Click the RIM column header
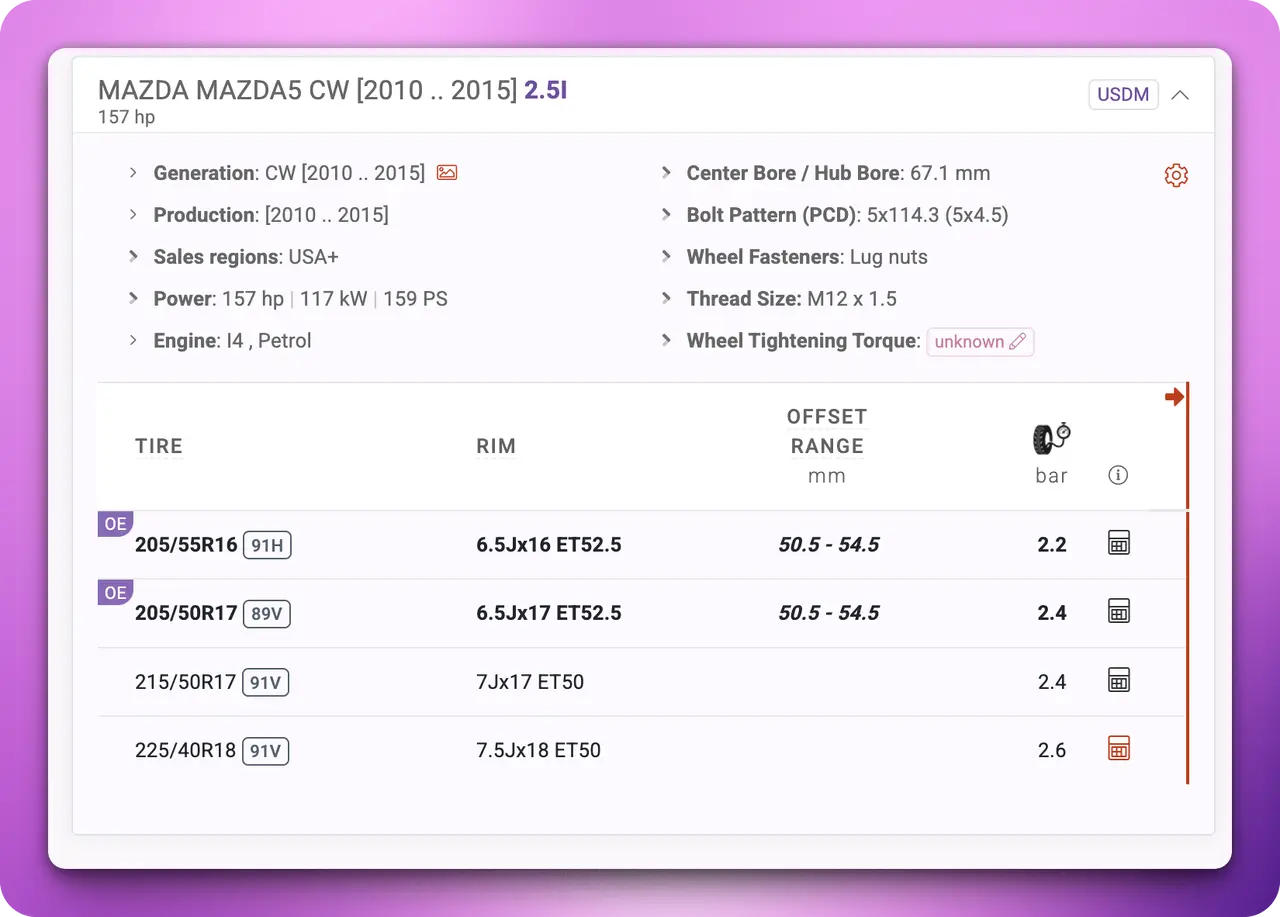Image resolution: width=1280 pixels, height=917 pixels. click(496, 446)
